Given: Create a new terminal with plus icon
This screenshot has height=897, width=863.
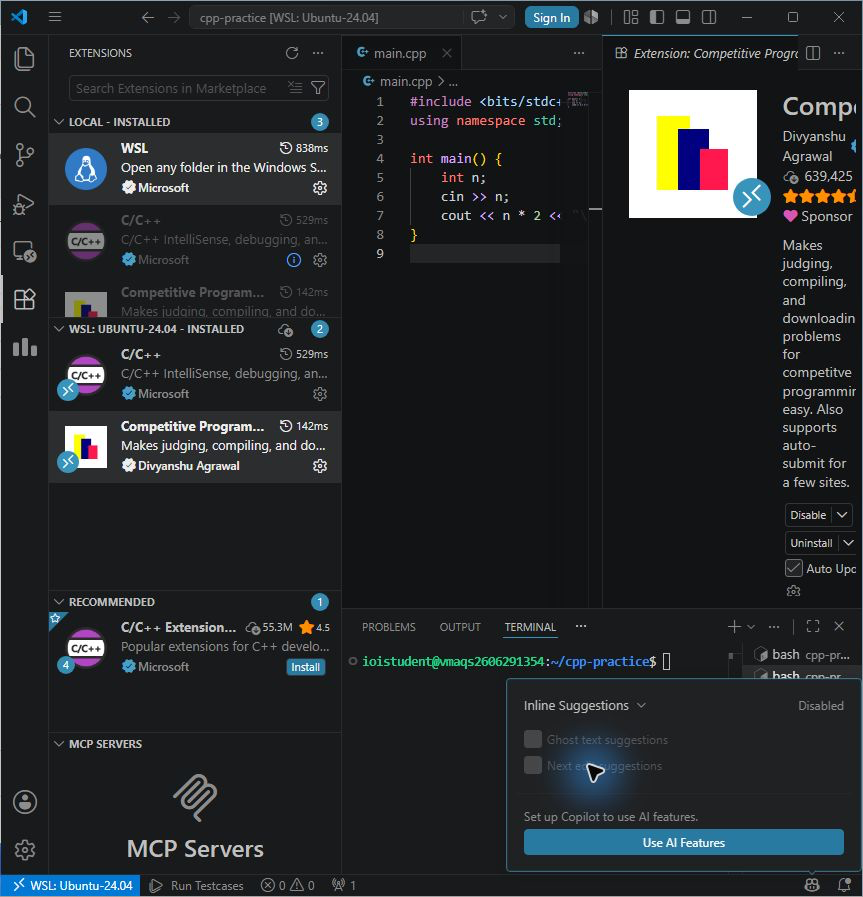Looking at the screenshot, I should tap(734, 626).
